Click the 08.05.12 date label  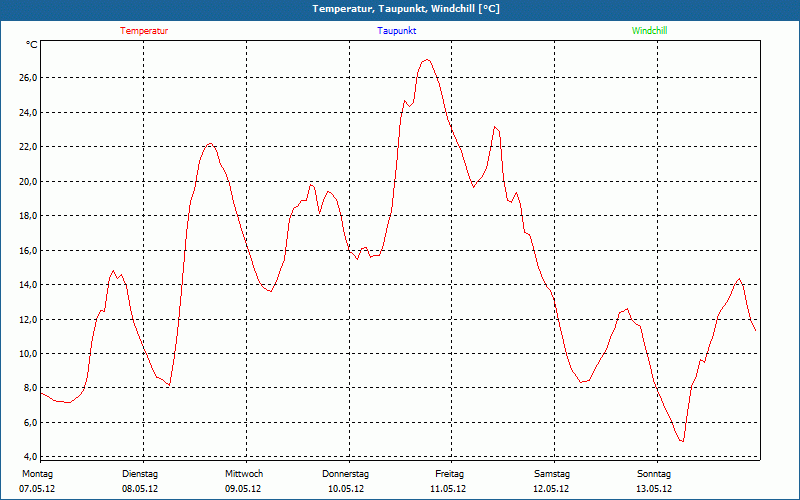click(140, 489)
